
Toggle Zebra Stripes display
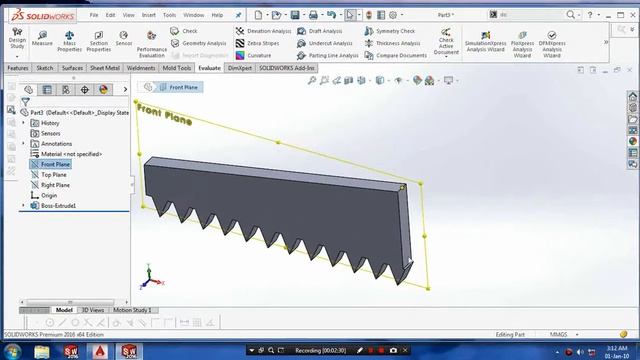pyautogui.click(x=258, y=43)
